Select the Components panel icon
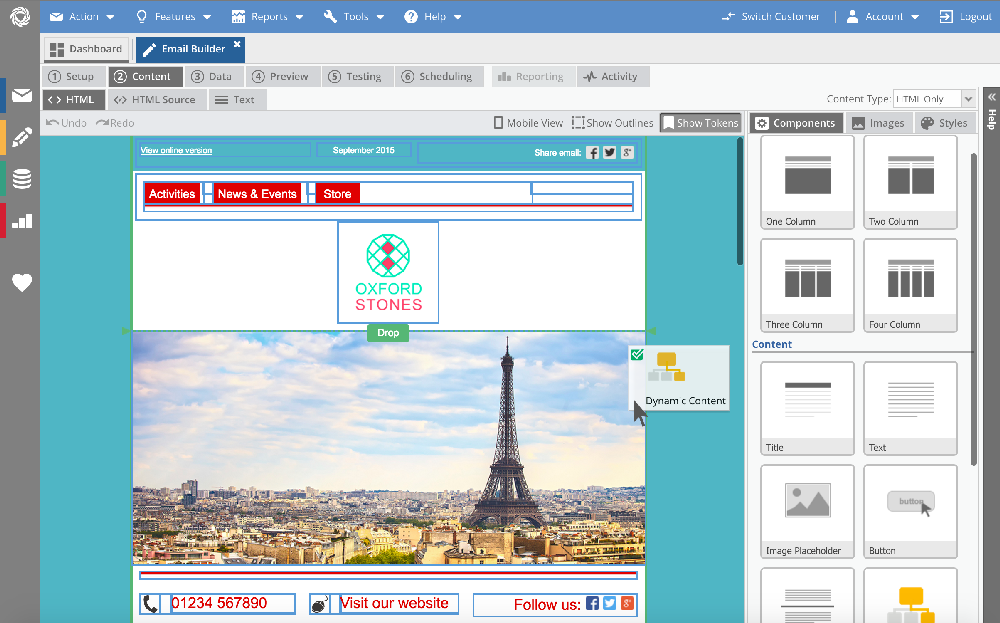Image resolution: width=1000 pixels, height=623 pixels. [x=796, y=122]
